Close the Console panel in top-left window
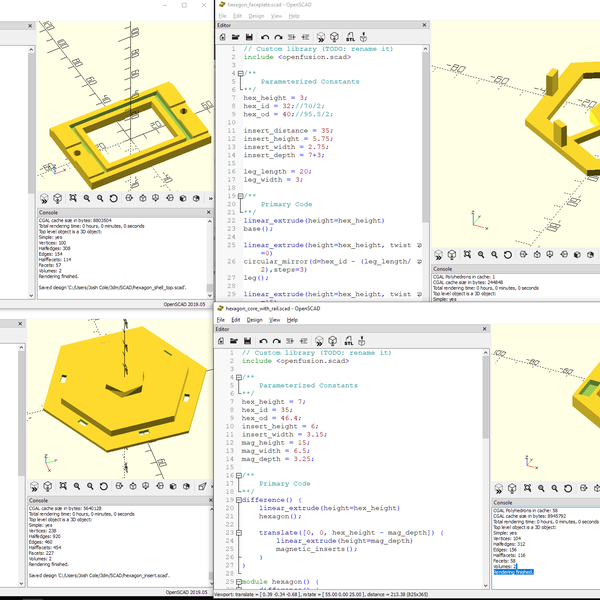 click(209, 212)
